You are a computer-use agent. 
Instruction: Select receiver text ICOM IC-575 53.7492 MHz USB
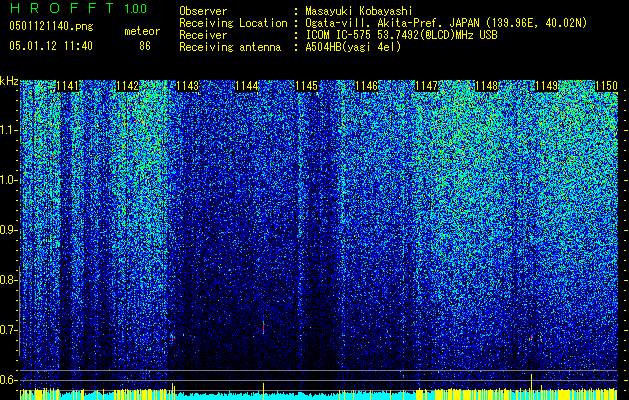click(401, 35)
